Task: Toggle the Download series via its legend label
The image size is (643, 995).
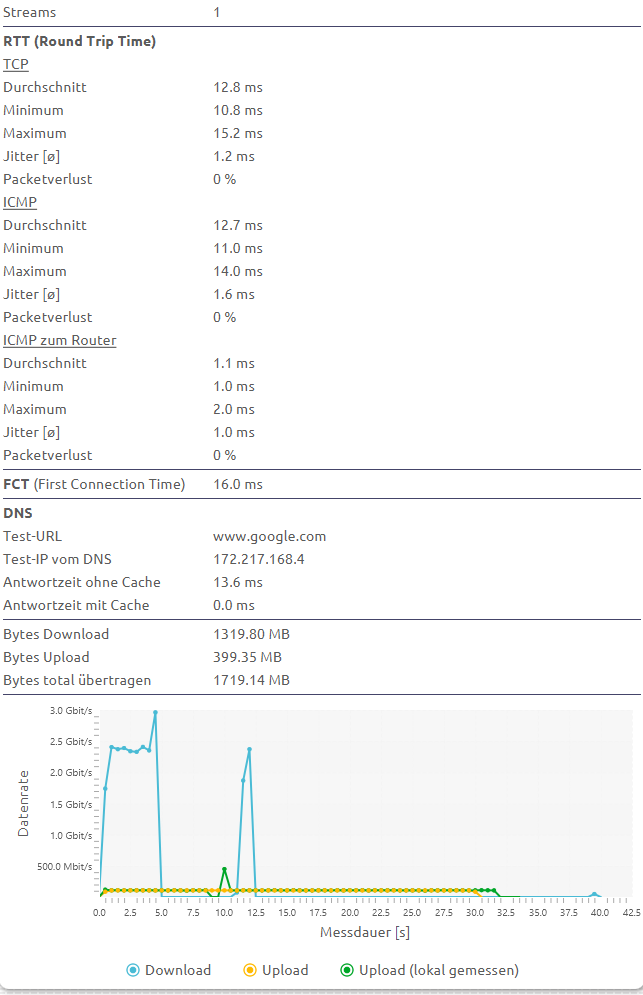Action: pyautogui.click(x=178, y=970)
